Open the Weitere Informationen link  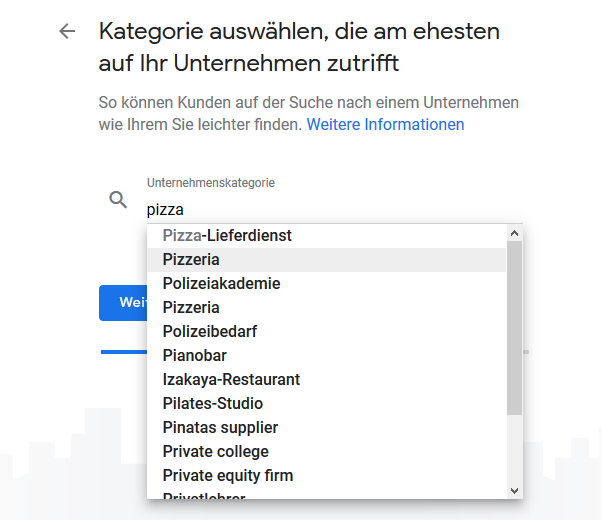(385, 125)
